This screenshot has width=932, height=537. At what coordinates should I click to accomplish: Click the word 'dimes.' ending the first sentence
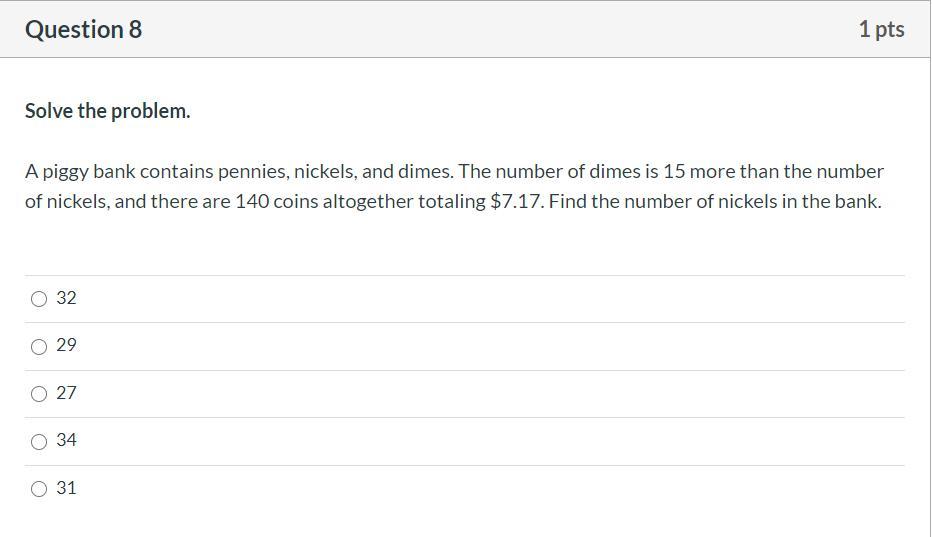point(425,171)
